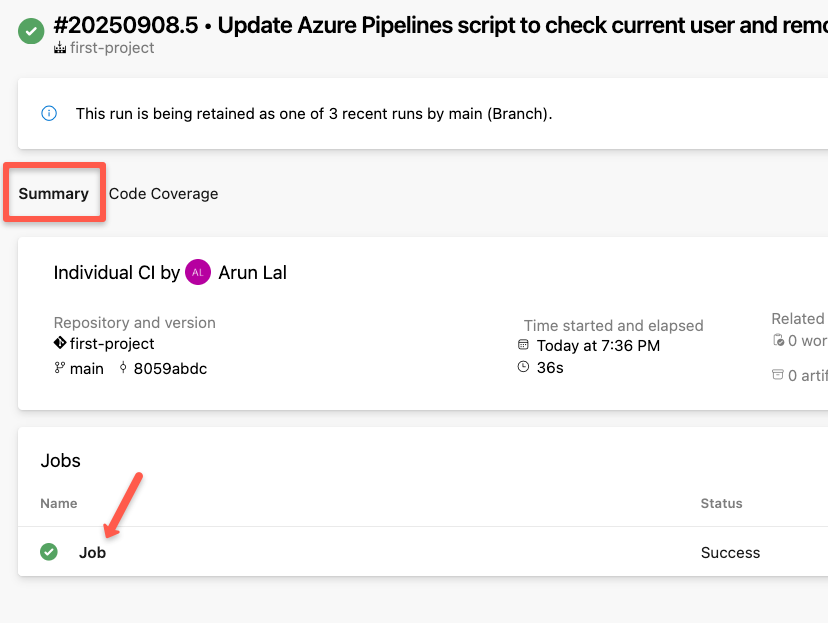Click the repository icon before first-project name
This screenshot has width=828, height=623.
[x=58, y=345]
